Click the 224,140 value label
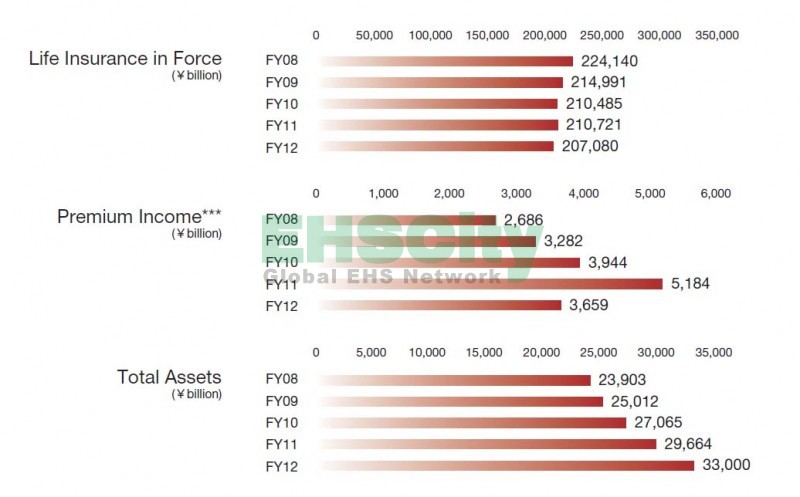This screenshot has width=800, height=497. coord(608,61)
